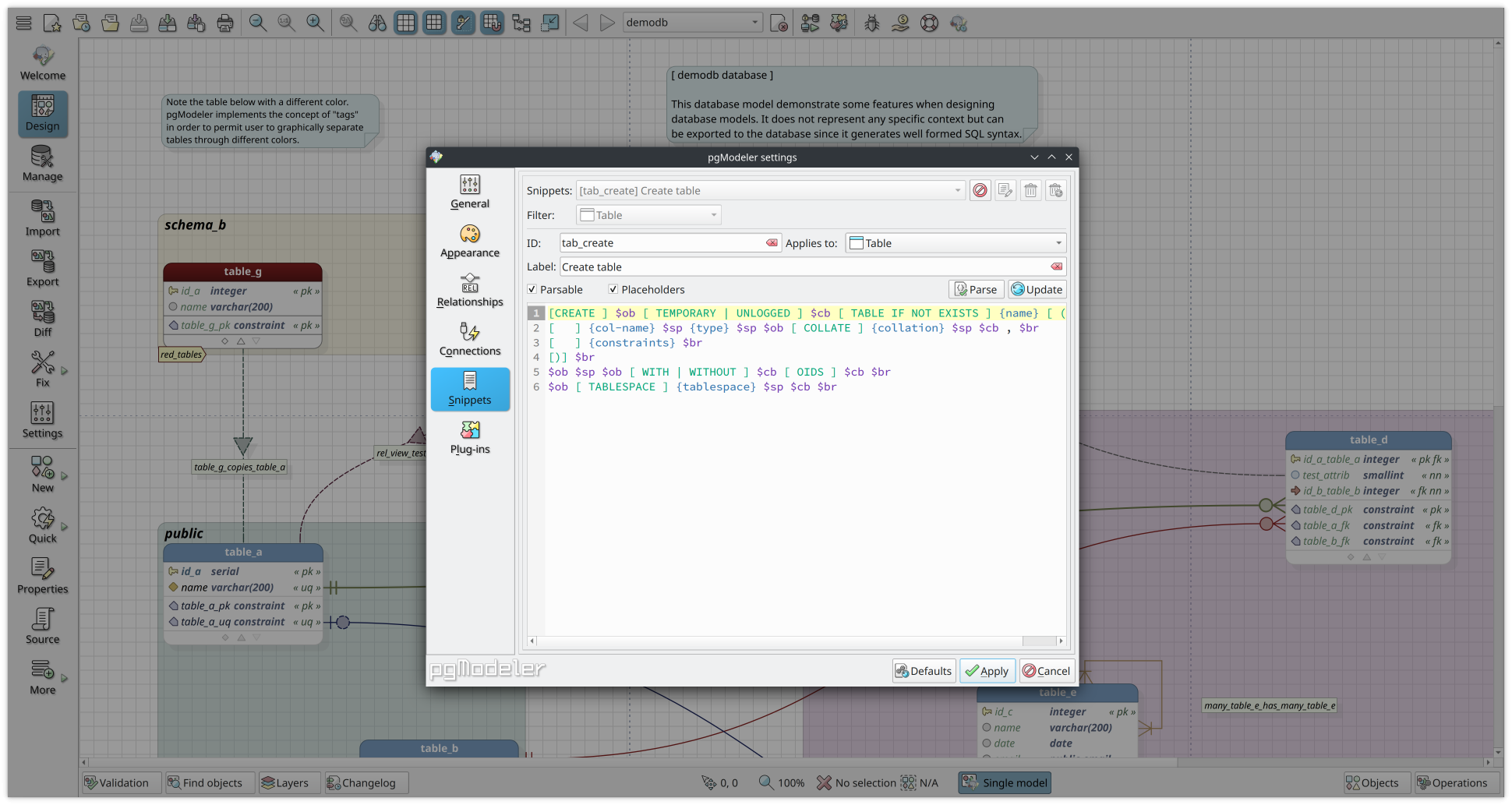
Task: Uncheck the Parsable checkbox
Action: (532, 289)
